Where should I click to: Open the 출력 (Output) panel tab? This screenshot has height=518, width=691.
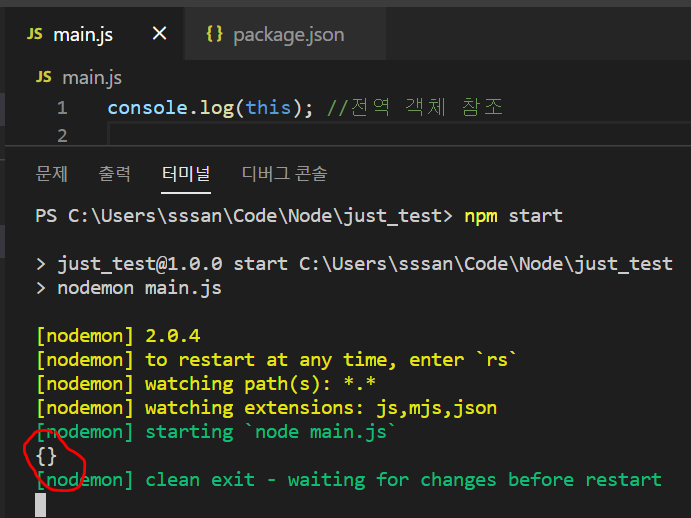[114, 173]
